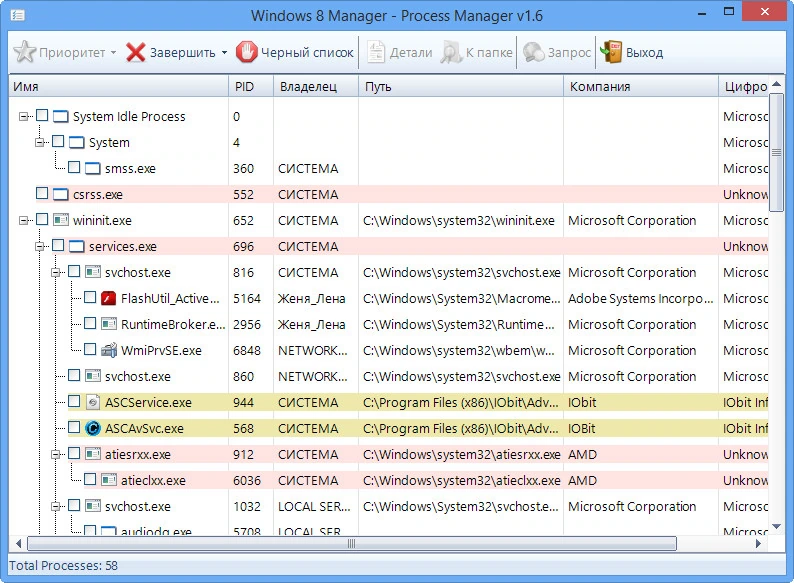Screen dimensions: 794x583
Task: Click the К папке folder icon
Action: pos(451,52)
